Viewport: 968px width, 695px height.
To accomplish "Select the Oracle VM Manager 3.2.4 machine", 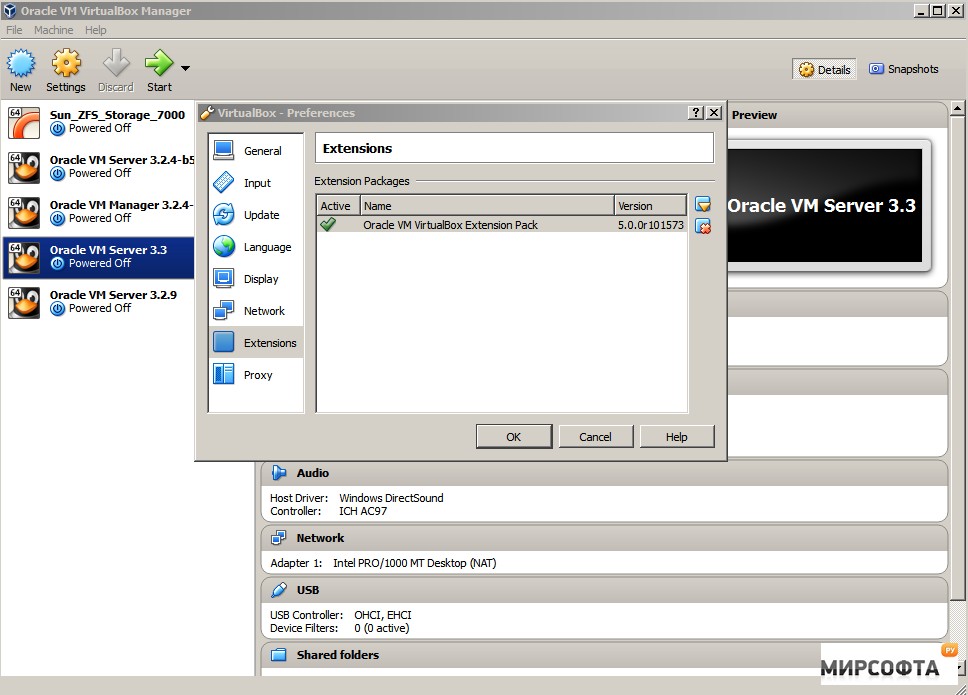I will point(99,212).
